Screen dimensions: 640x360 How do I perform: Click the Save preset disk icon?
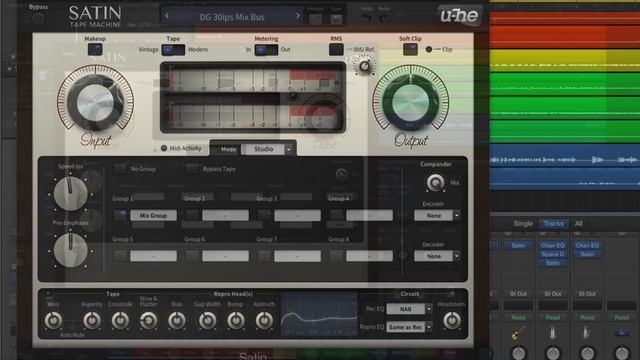coord(336,19)
